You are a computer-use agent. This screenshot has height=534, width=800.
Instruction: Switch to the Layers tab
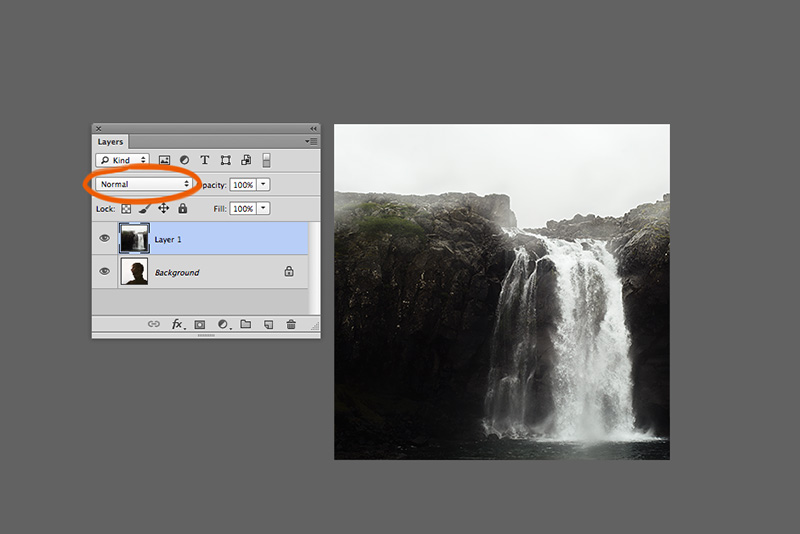click(110, 142)
